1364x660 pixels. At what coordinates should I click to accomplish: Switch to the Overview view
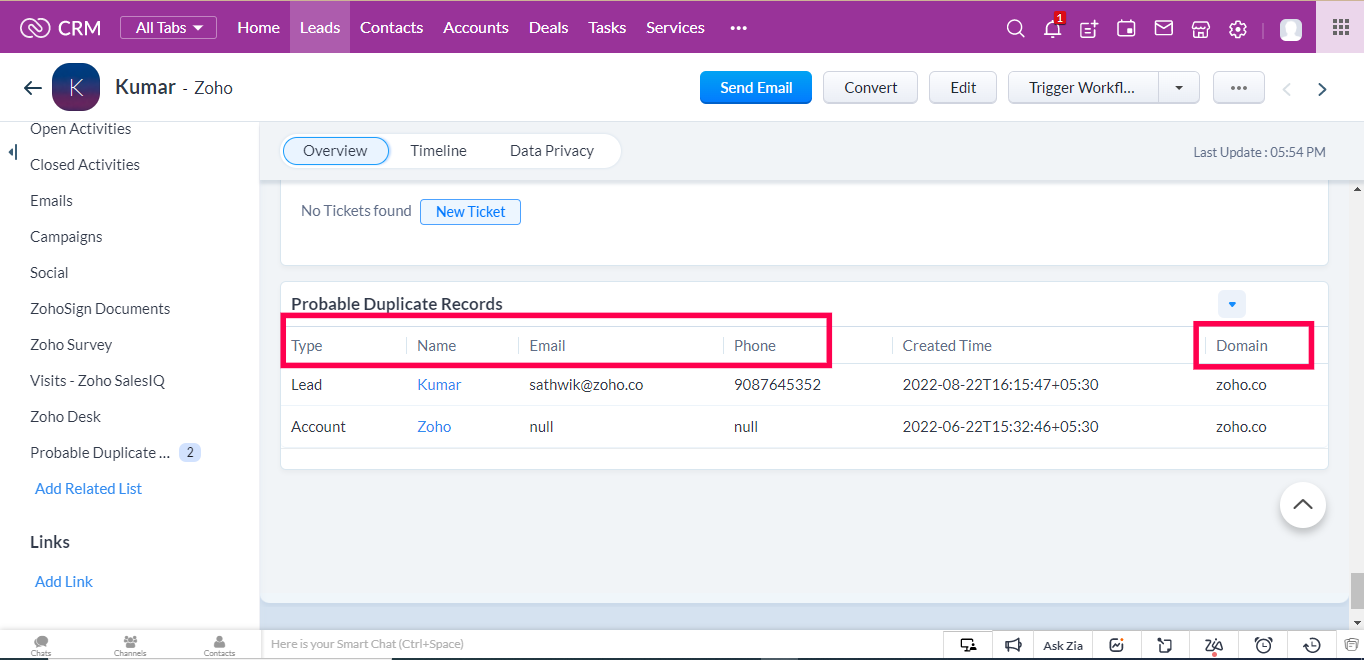coord(335,151)
